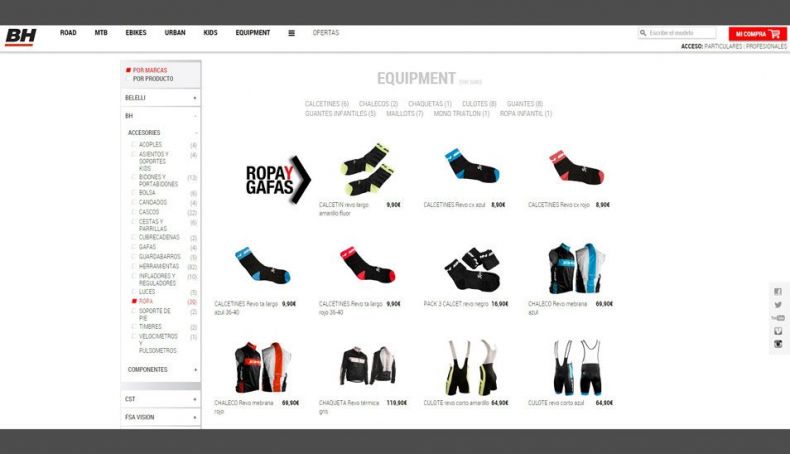
Task: Select the Por Marcas filter mode
Action: click(x=150, y=70)
